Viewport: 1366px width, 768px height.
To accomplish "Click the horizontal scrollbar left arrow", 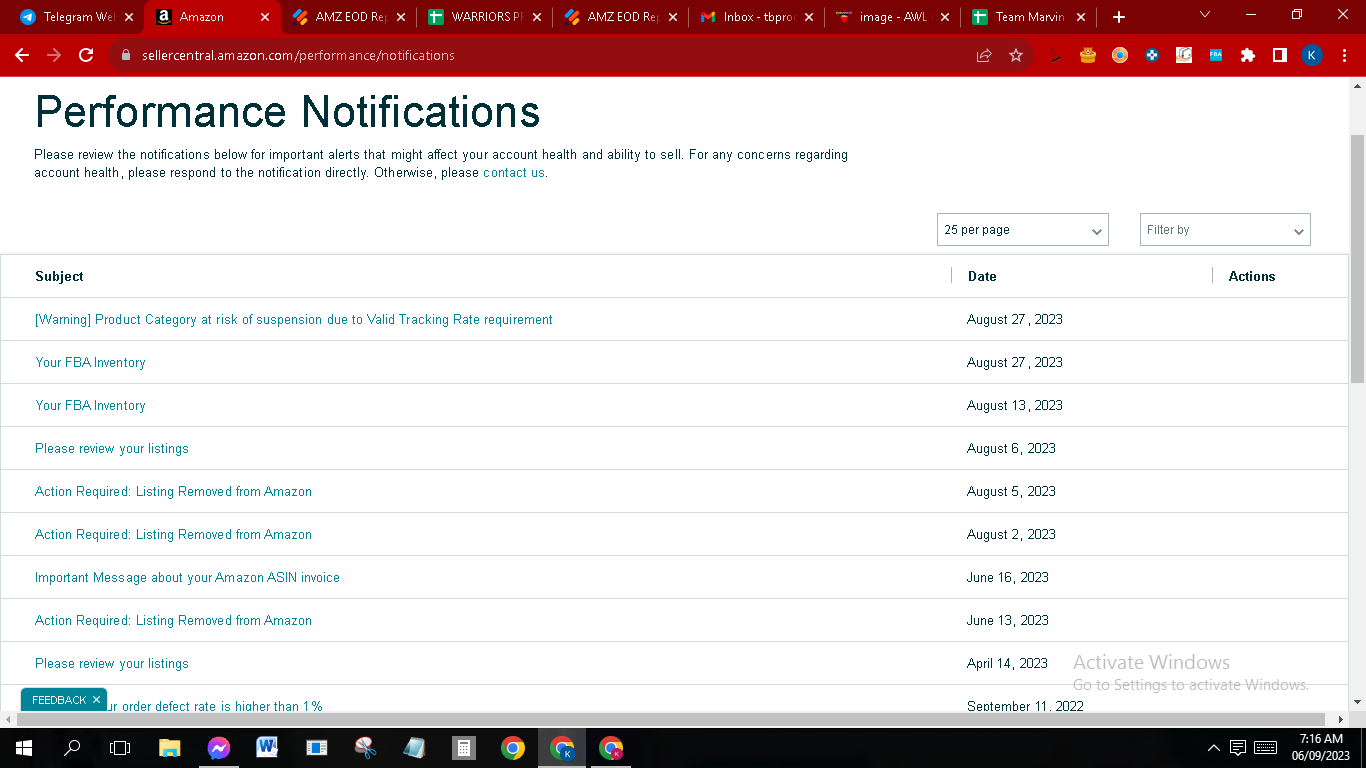I will [x=8, y=719].
